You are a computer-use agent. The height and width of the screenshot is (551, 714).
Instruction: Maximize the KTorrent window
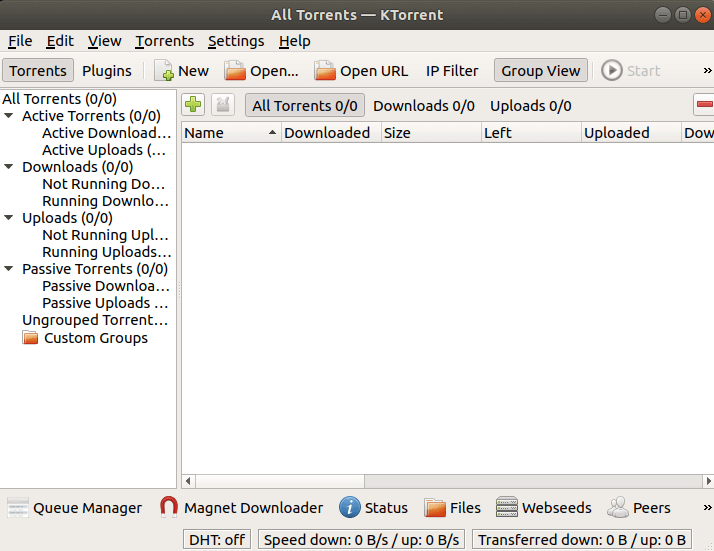(x=683, y=15)
